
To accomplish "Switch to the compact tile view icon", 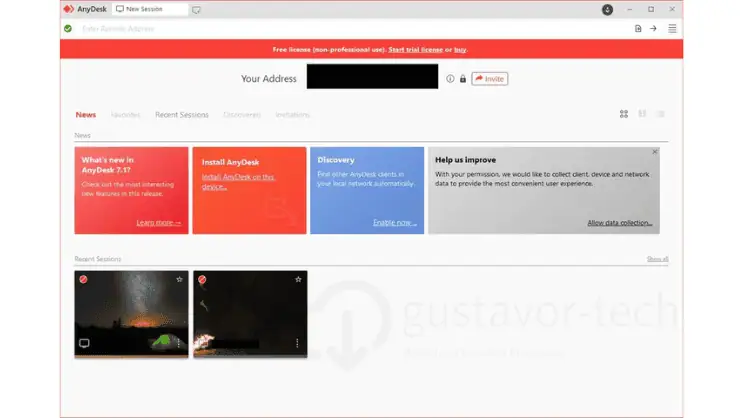I will (x=642, y=114).
